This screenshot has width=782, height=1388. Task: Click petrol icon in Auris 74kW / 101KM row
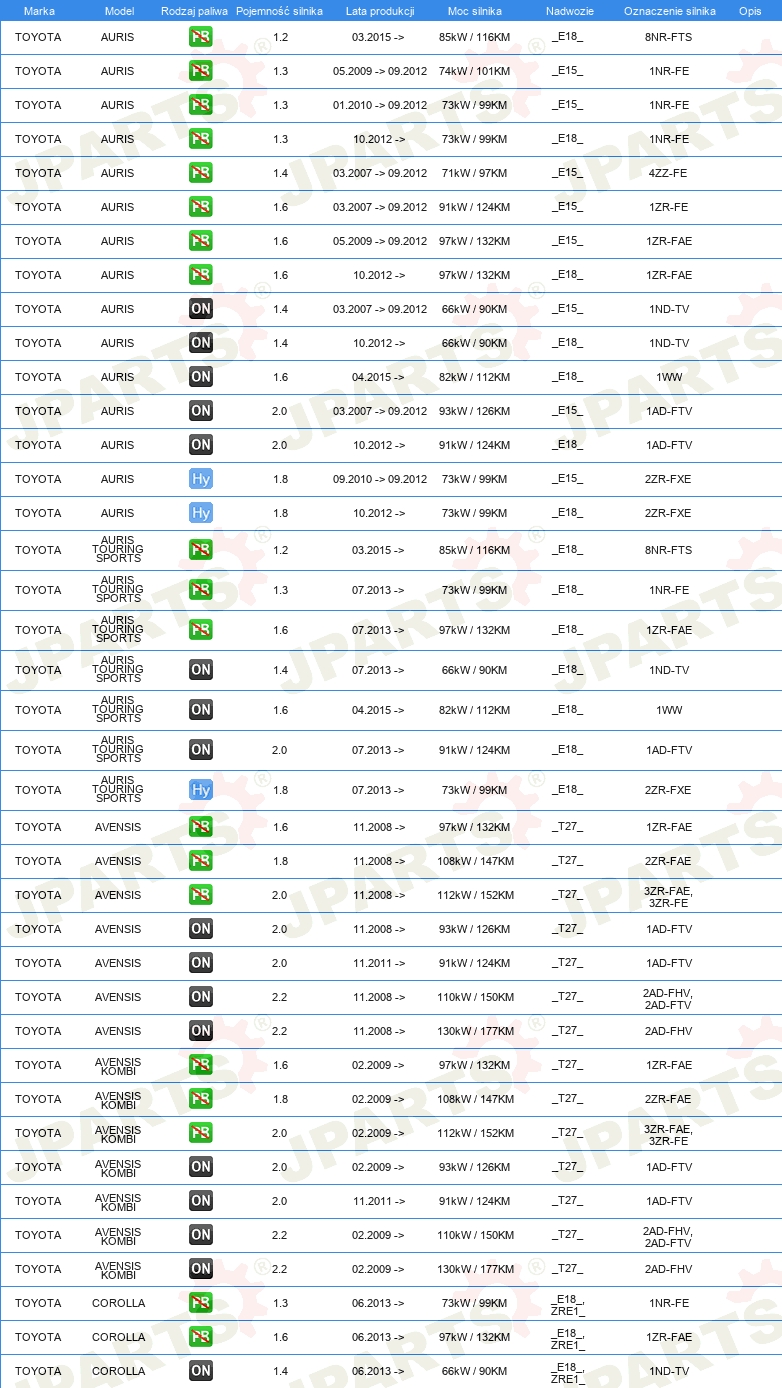coord(201,71)
